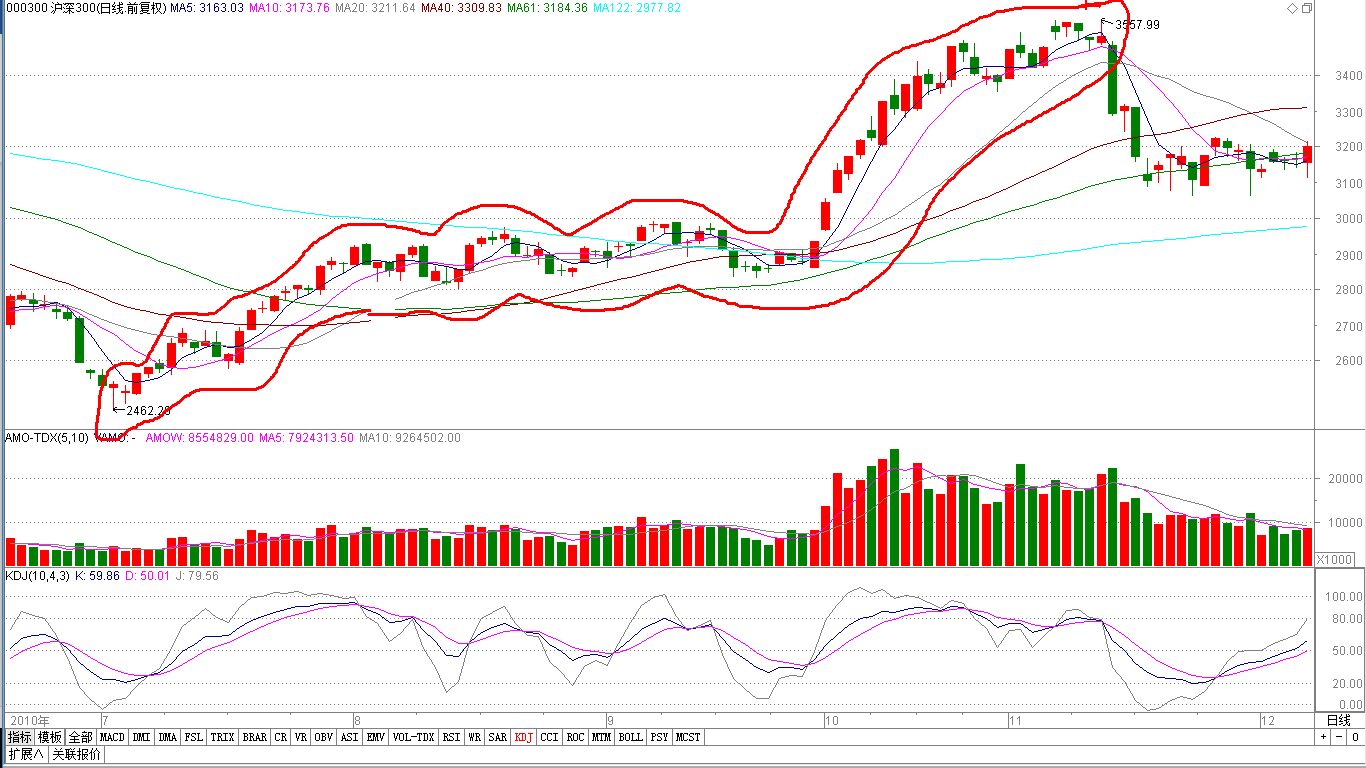
Task: Select the MCST indicator
Action: (688, 737)
